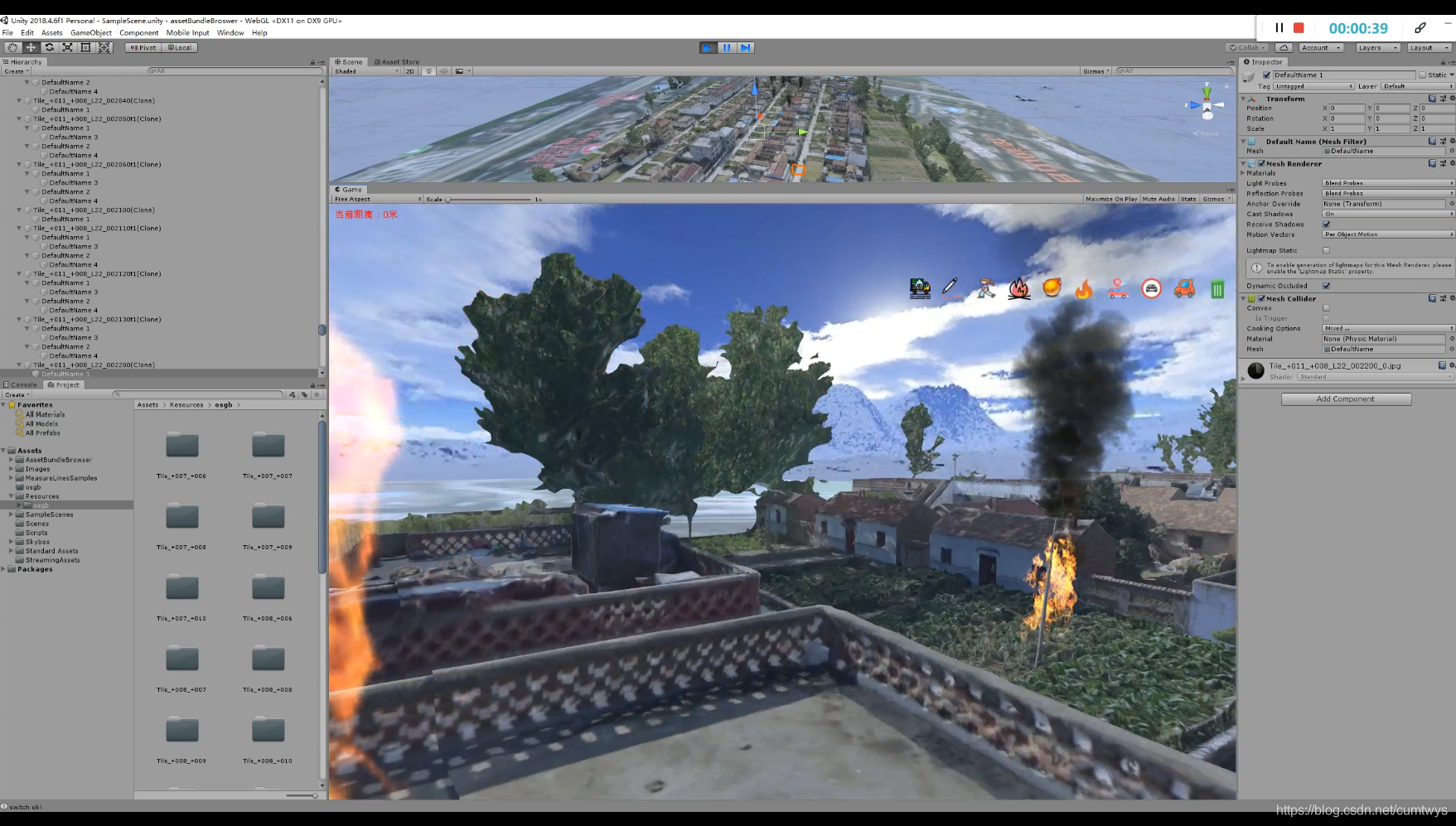Select the trash bin icon in game overlay
Image resolution: width=1456 pixels, height=826 pixels.
click(1217, 289)
